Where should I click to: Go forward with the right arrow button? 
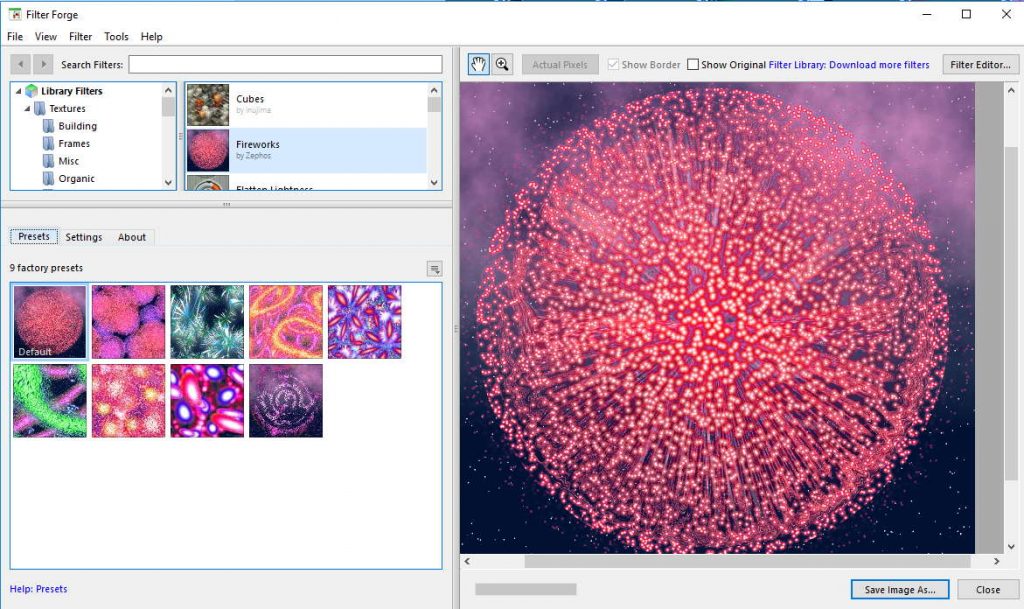pos(43,64)
